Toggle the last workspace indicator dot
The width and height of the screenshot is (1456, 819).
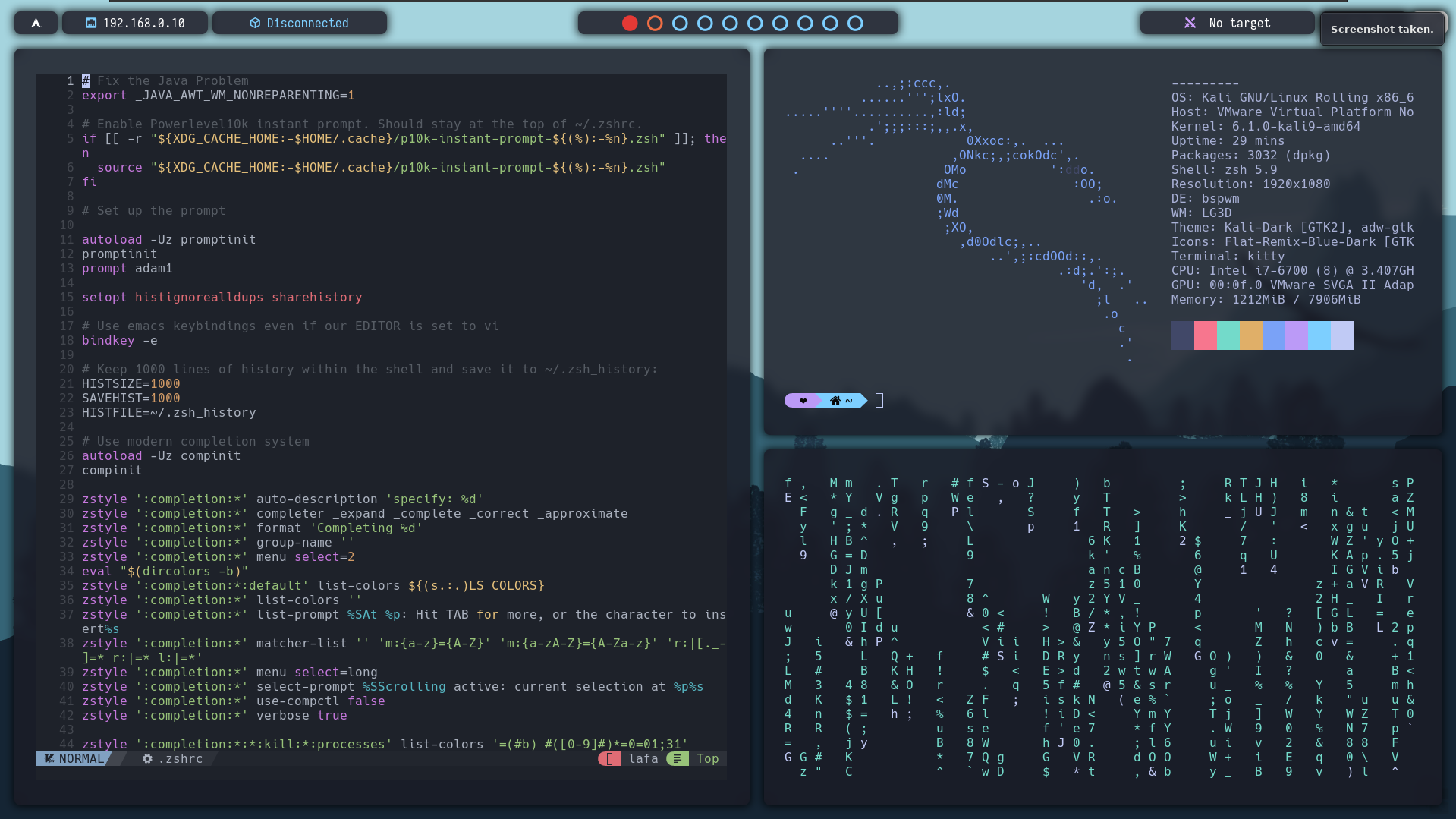pos(855,23)
